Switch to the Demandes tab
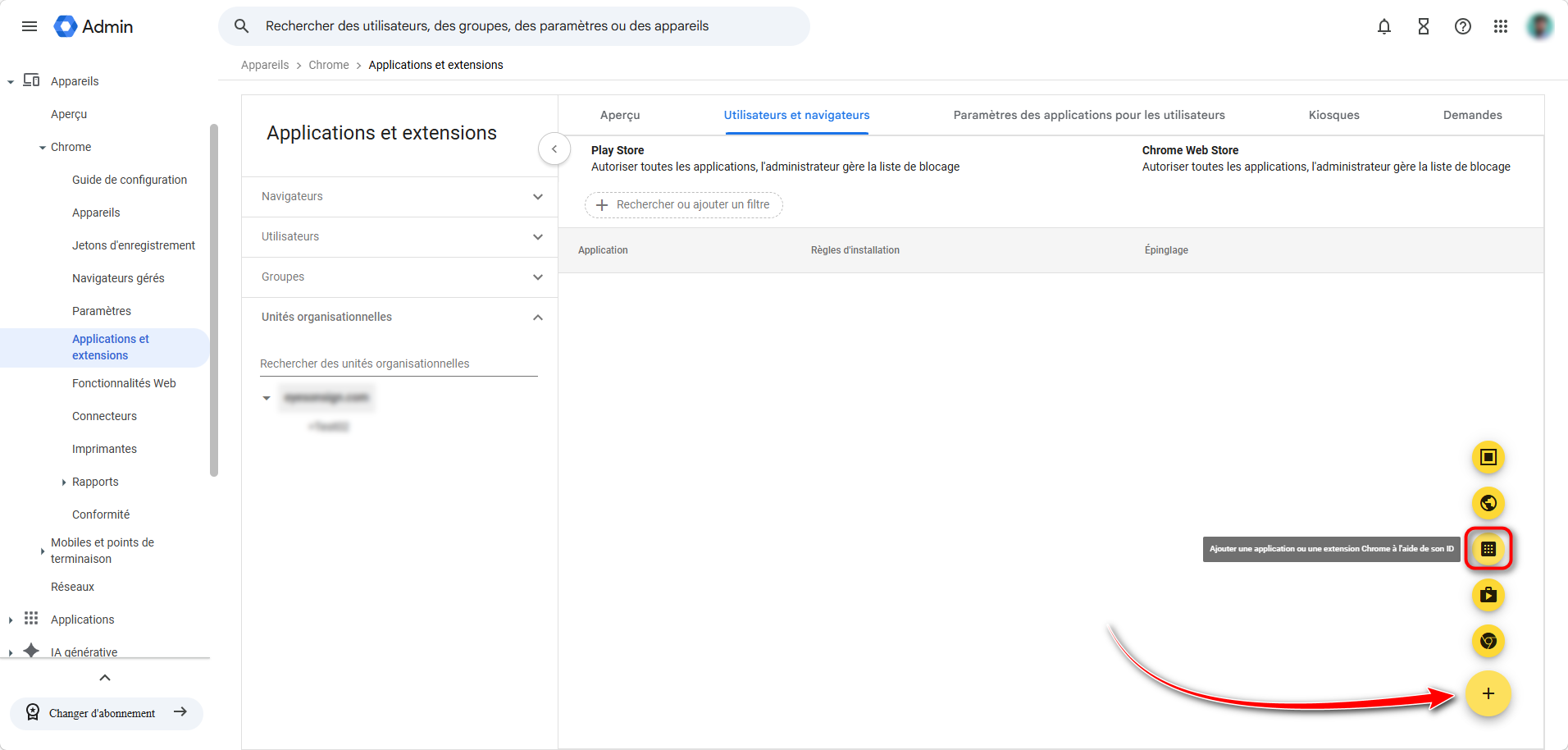Screen dimensions: 1568x750 tap(1472, 116)
